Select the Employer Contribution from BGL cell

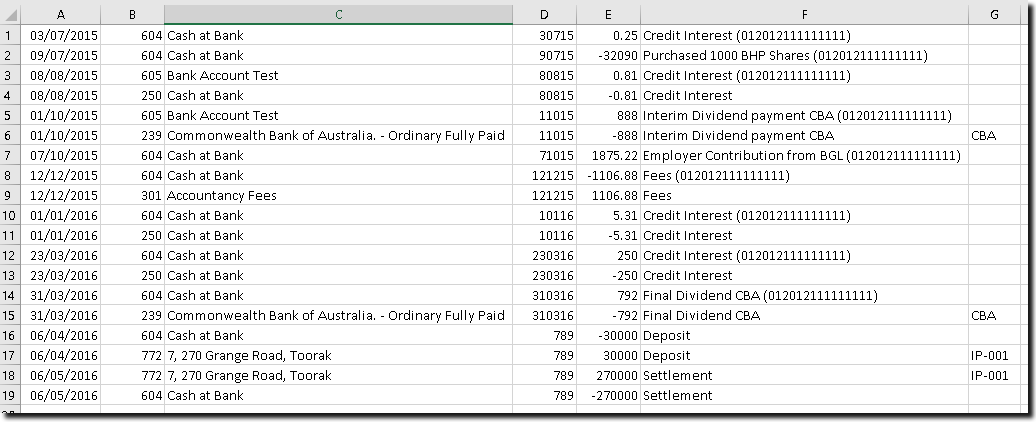pyautogui.click(x=801, y=155)
